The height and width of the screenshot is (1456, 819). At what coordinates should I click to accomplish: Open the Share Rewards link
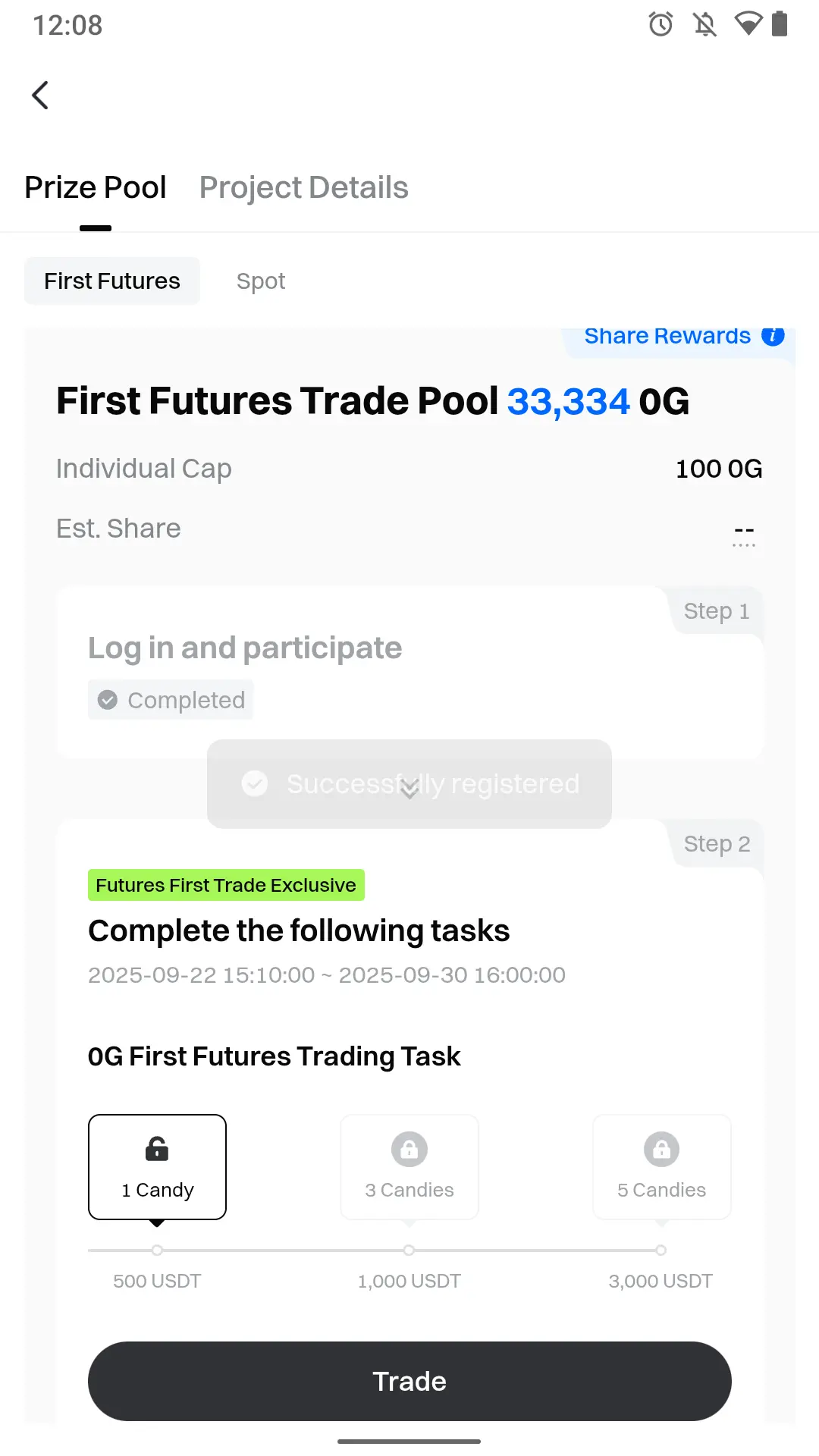pos(667,336)
